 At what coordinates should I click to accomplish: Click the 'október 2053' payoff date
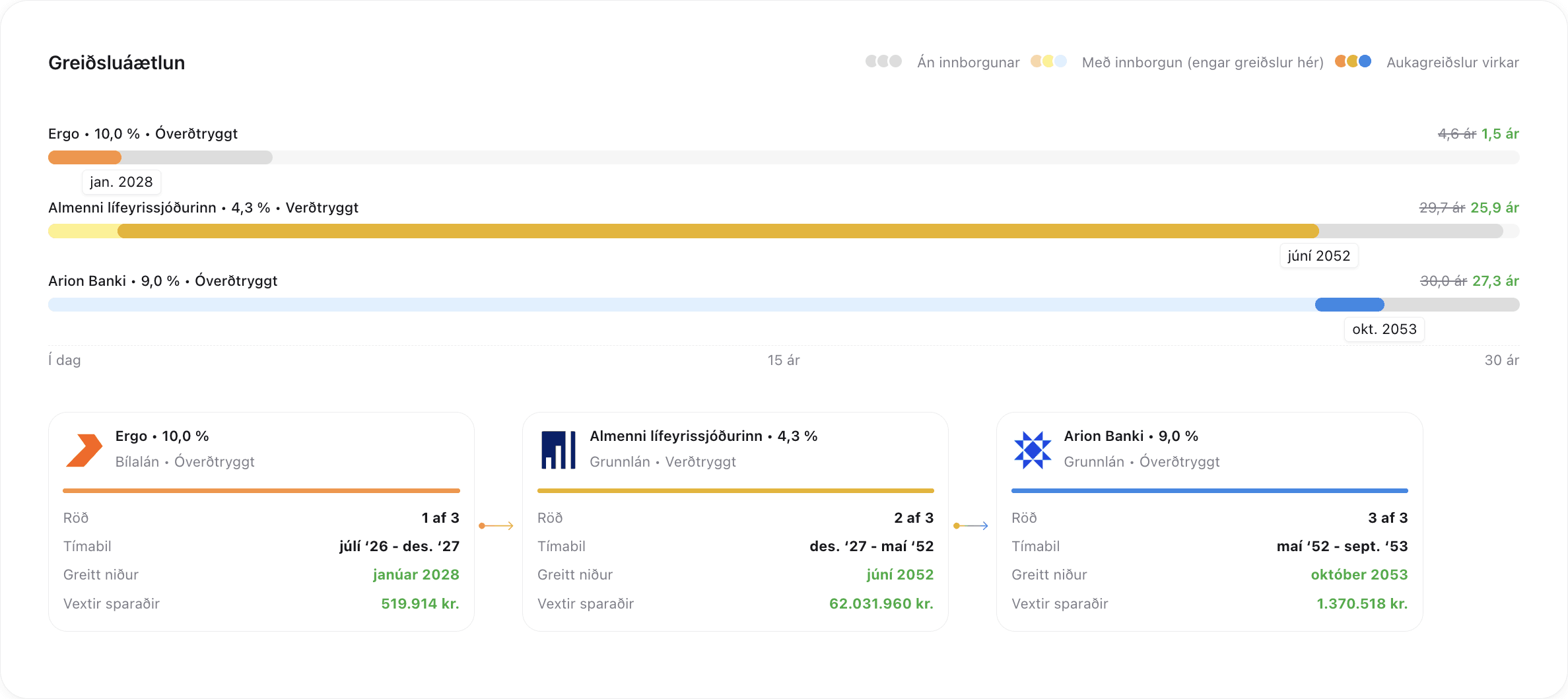1359,575
